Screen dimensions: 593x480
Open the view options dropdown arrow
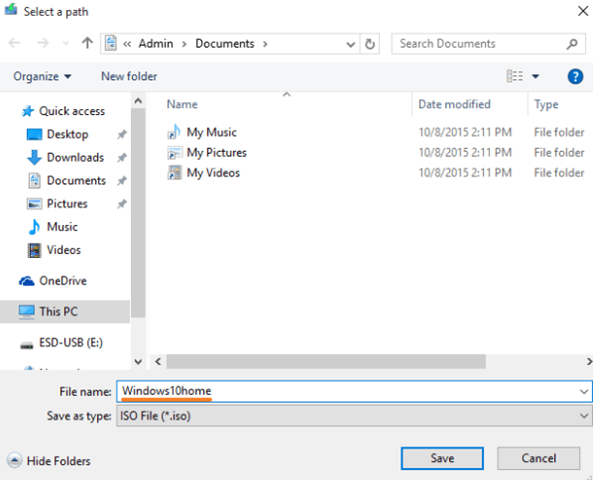[x=536, y=76]
